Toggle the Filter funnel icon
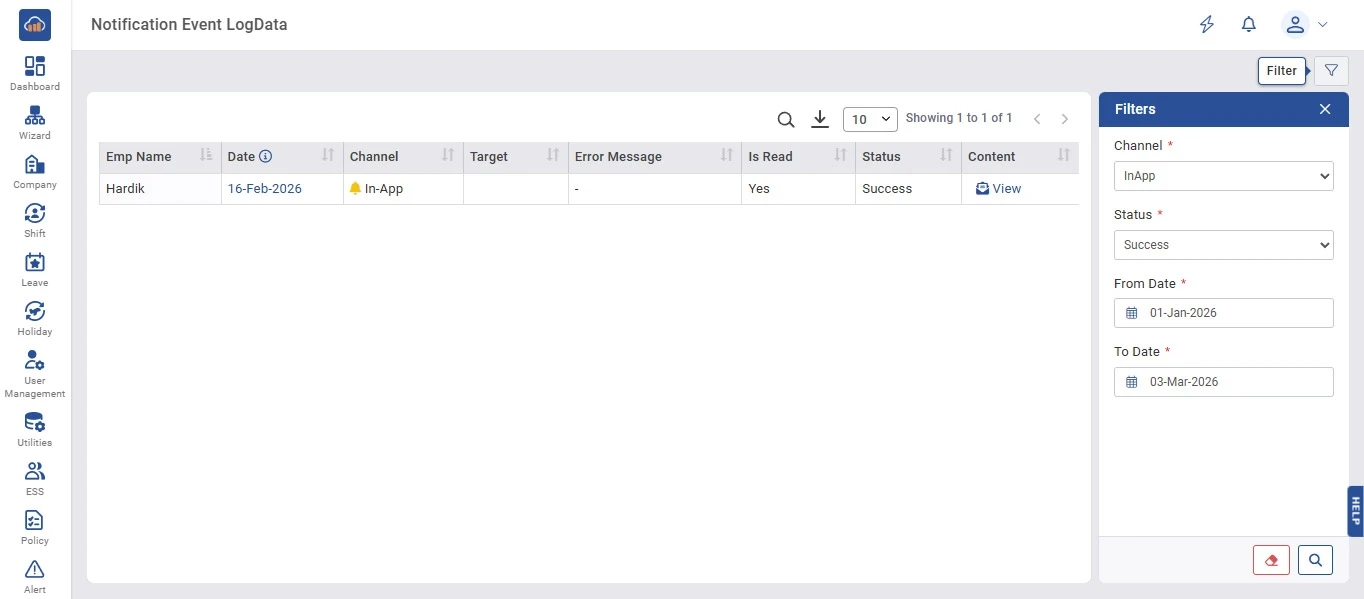Viewport: 1364px width, 599px height. pos(1330,71)
